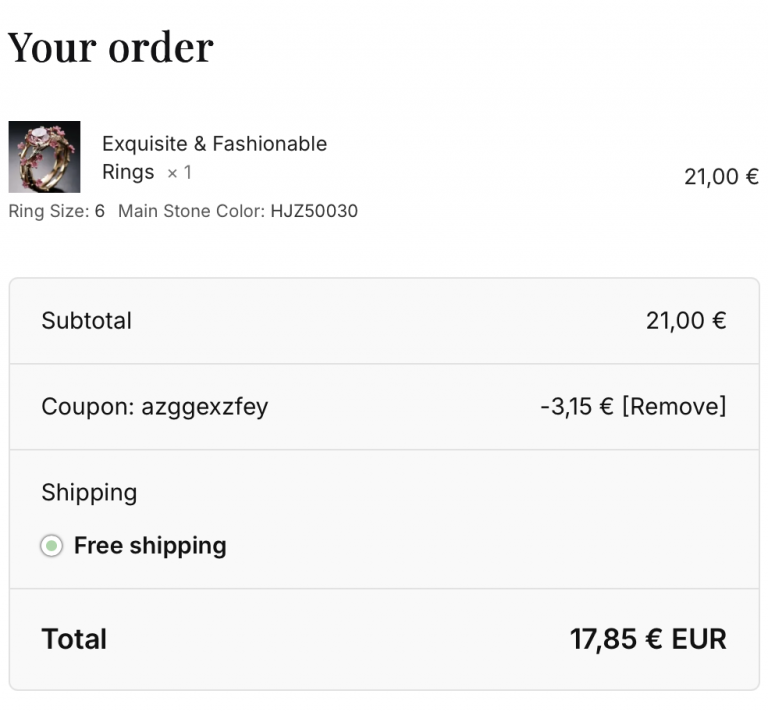Click the word Rings in product title
This screenshot has height=712, width=768.
[128, 173]
